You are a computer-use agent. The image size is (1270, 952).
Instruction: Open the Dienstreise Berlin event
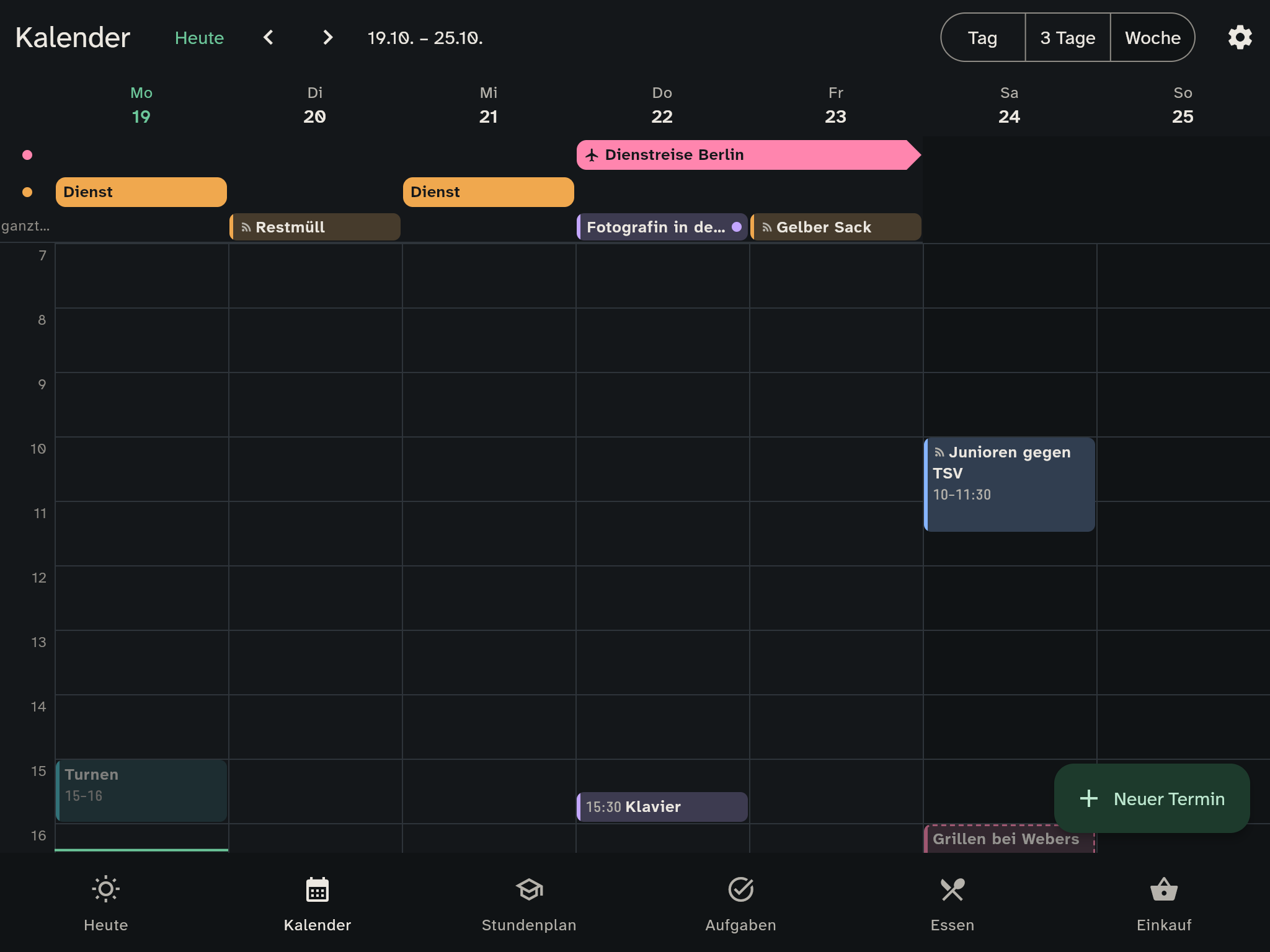click(748, 155)
